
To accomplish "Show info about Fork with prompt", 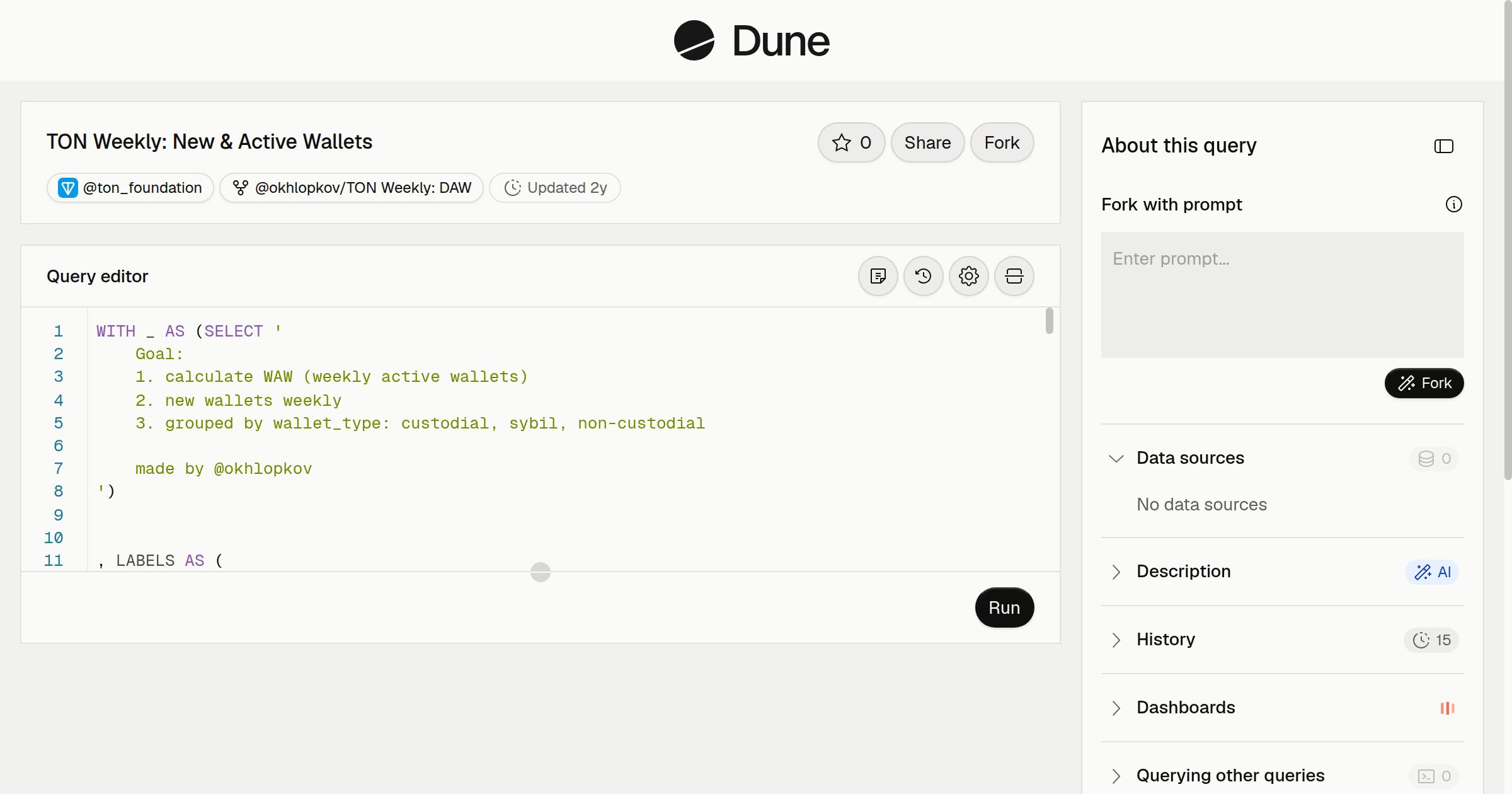I will (1453, 204).
